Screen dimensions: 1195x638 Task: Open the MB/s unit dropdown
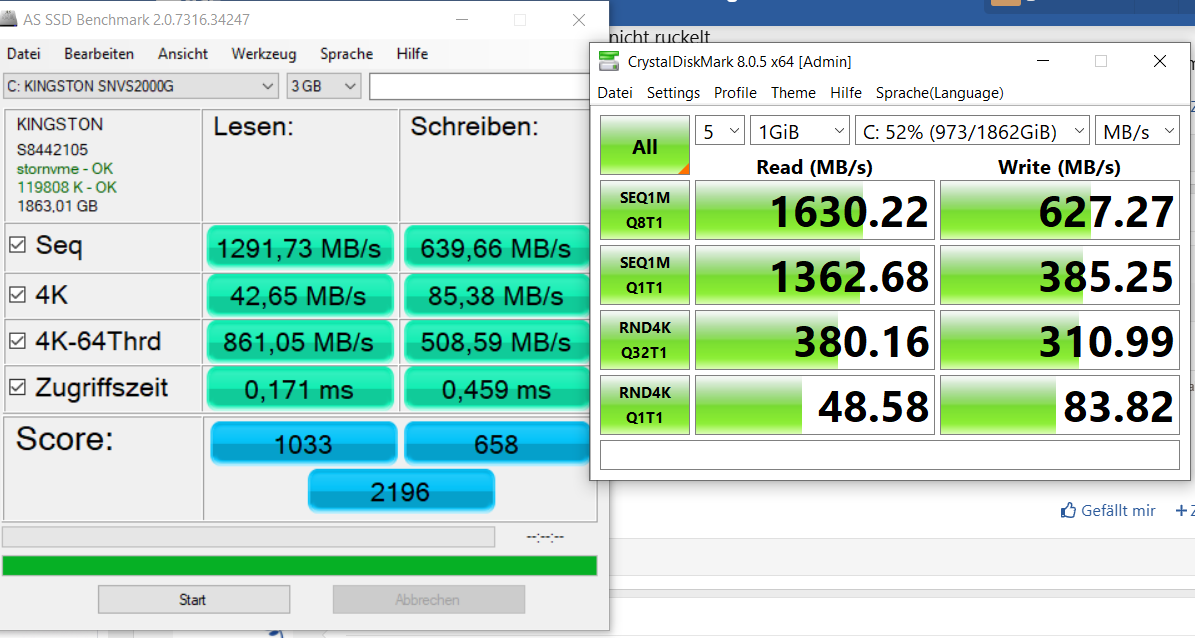(1137, 132)
